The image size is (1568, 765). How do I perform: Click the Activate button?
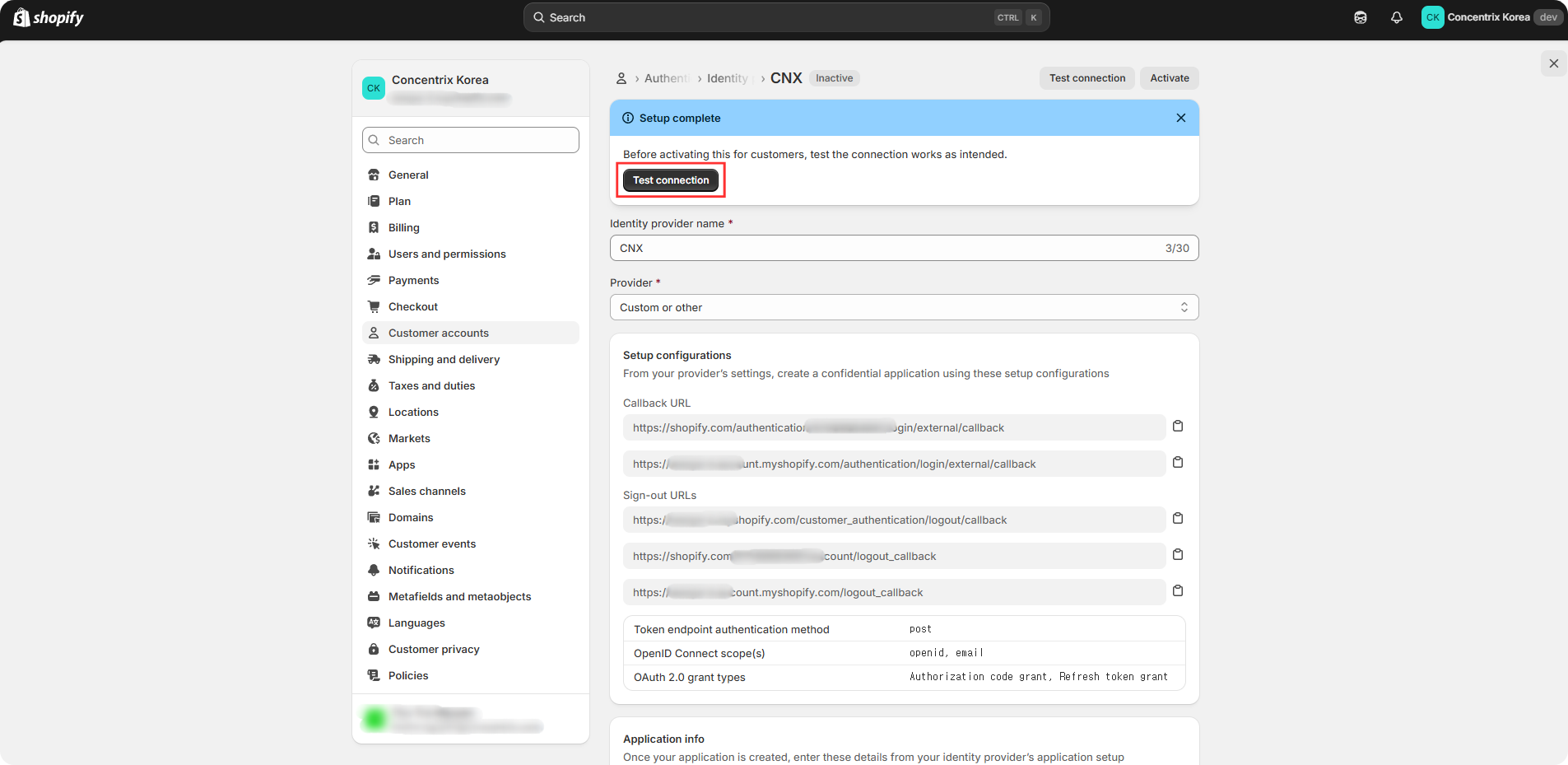(1169, 78)
